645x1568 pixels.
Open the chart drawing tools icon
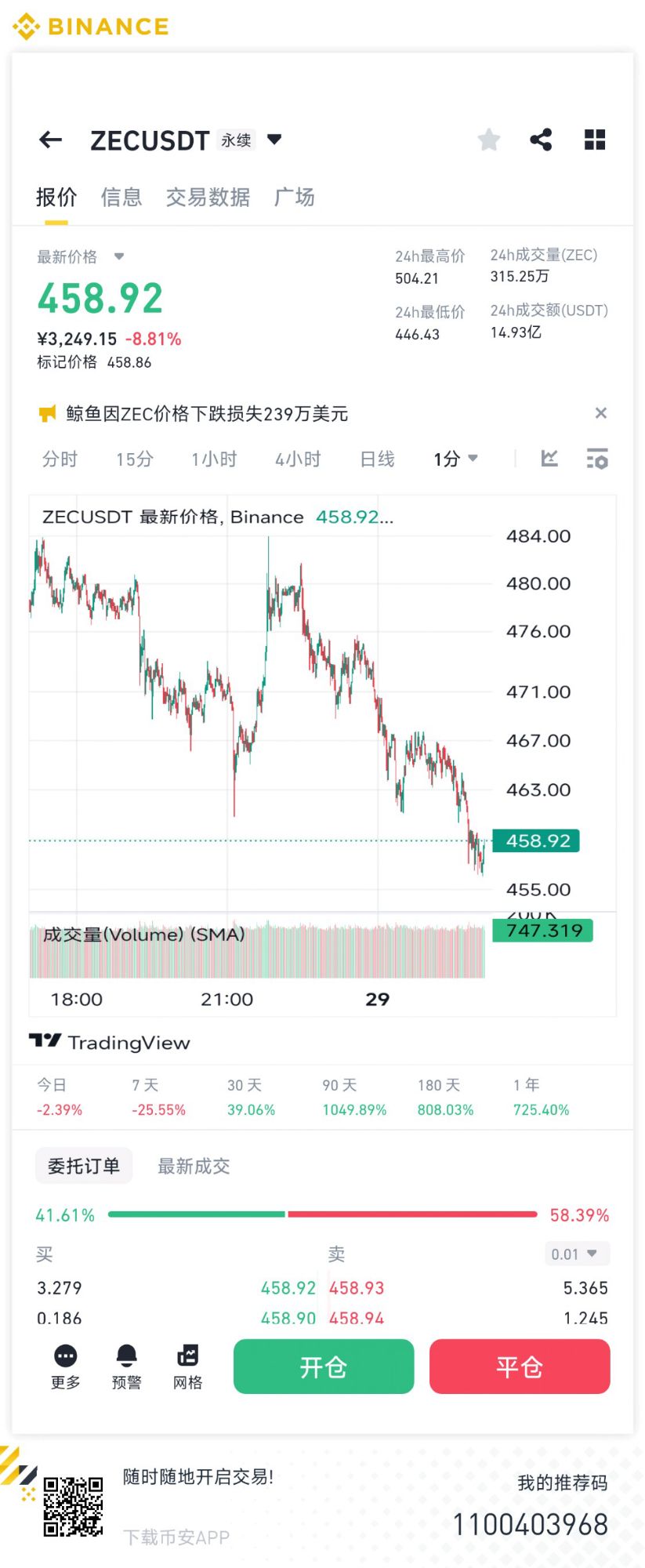pos(549,459)
